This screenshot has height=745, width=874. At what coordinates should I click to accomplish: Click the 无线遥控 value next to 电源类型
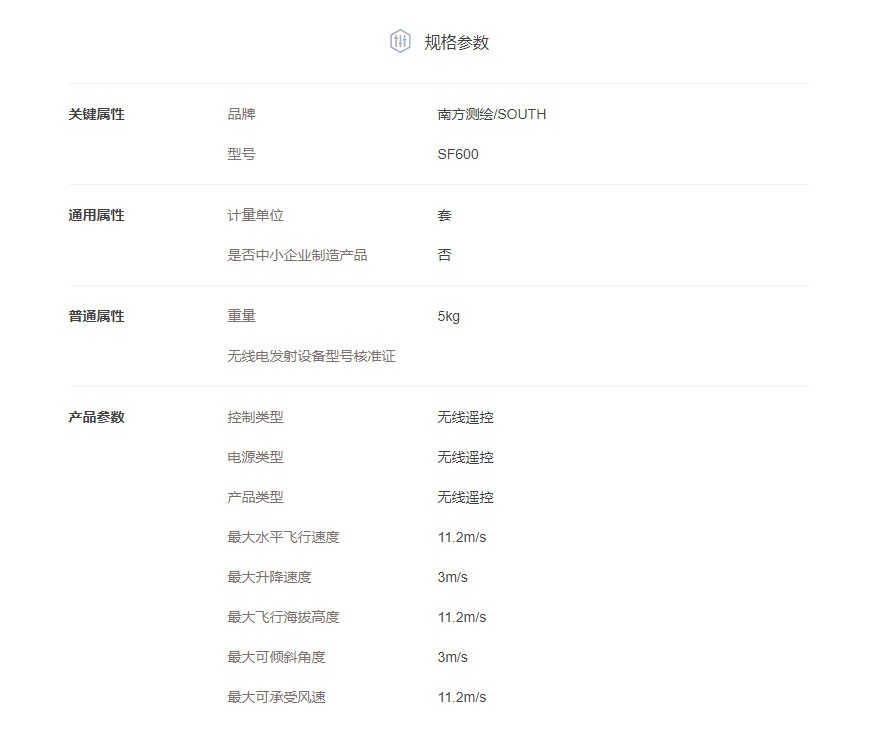[x=465, y=457]
